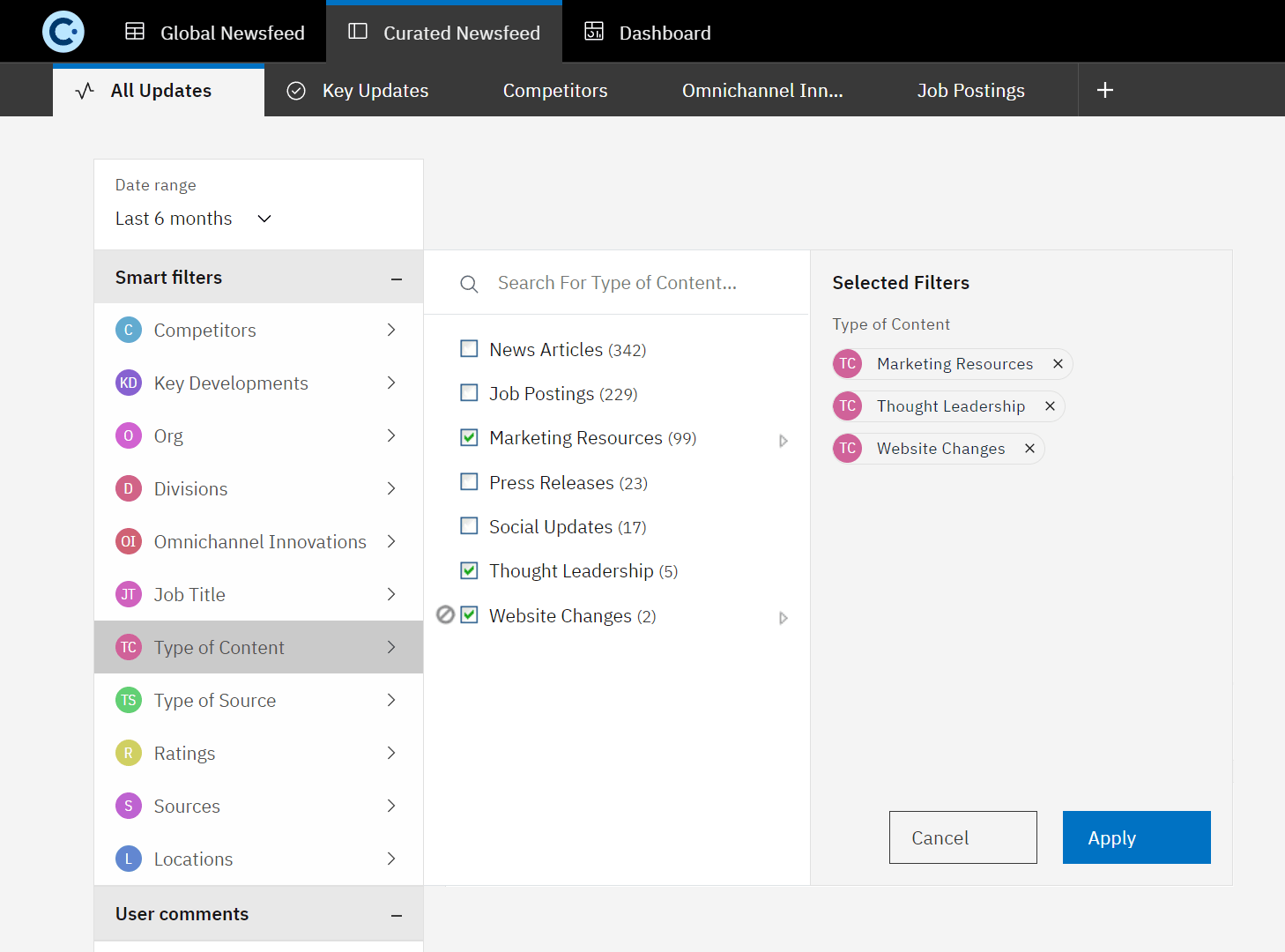Check the Social Updates checkbox
Image resolution: width=1285 pixels, height=952 pixels.
click(470, 526)
